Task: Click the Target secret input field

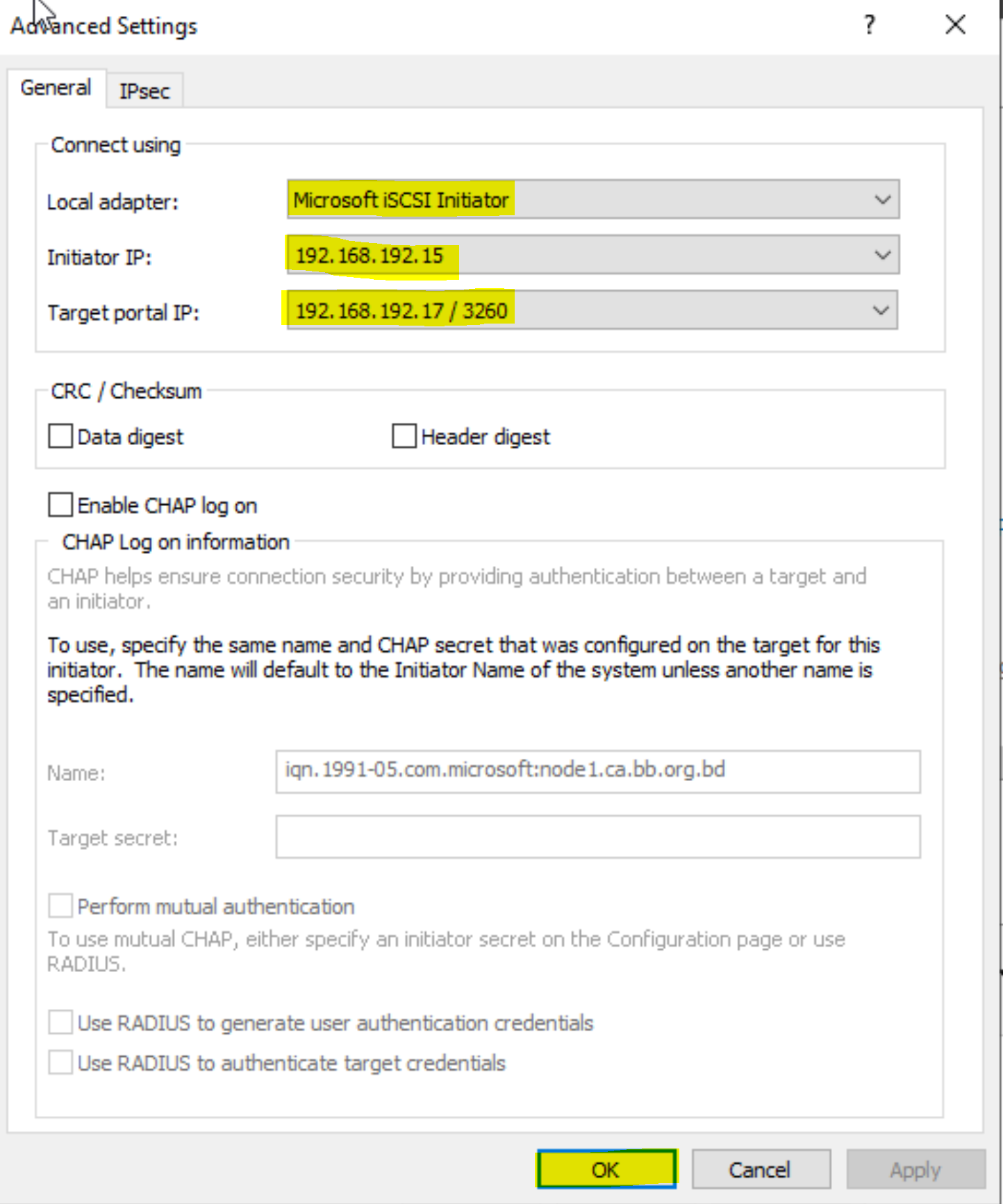Action: (598, 837)
